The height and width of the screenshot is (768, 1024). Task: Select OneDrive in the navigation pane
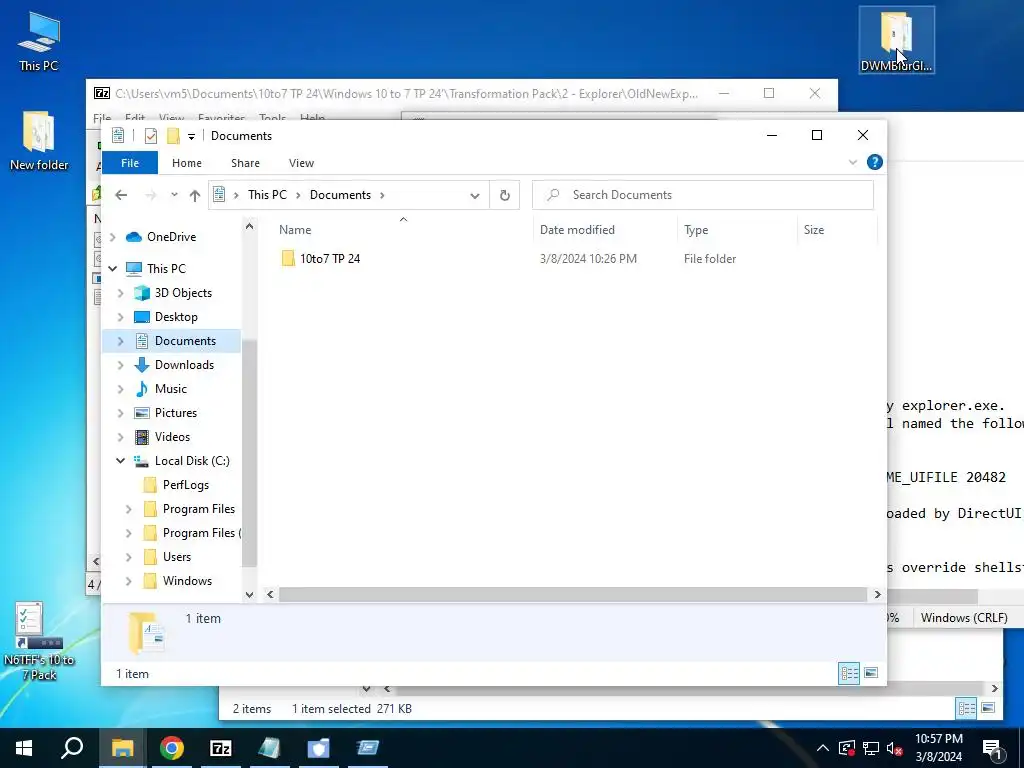[x=171, y=236]
